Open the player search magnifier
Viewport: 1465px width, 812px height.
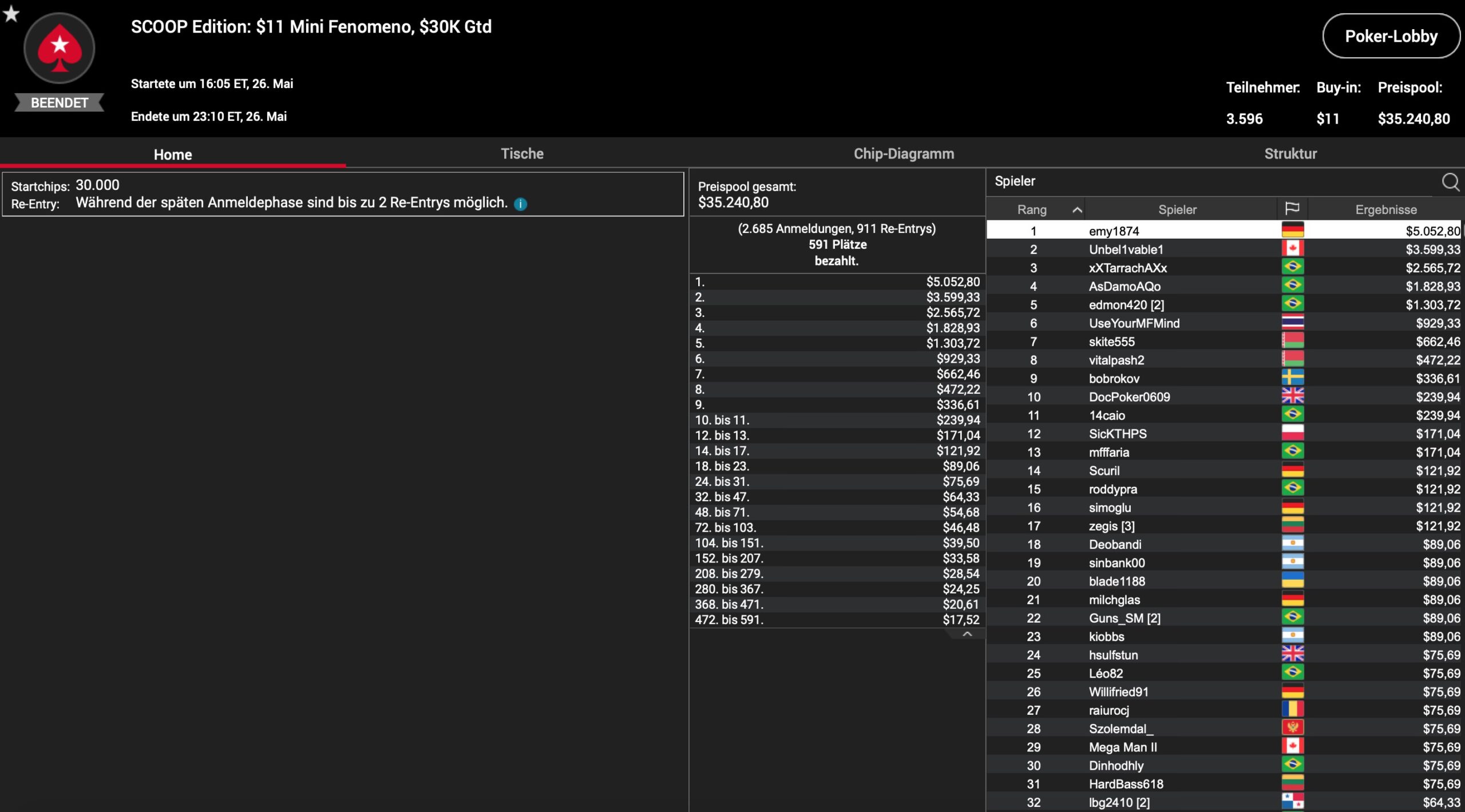coord(1450,182)
